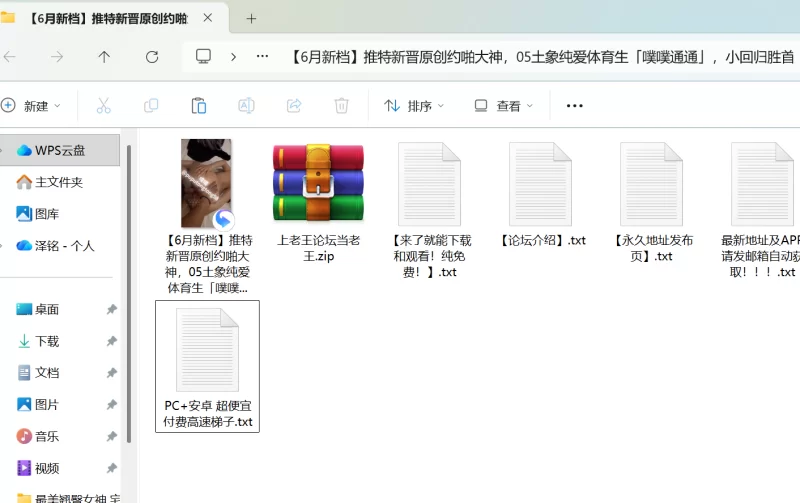
Task: Select 下载 in the sidebar
Action: [x=47, y=341]
